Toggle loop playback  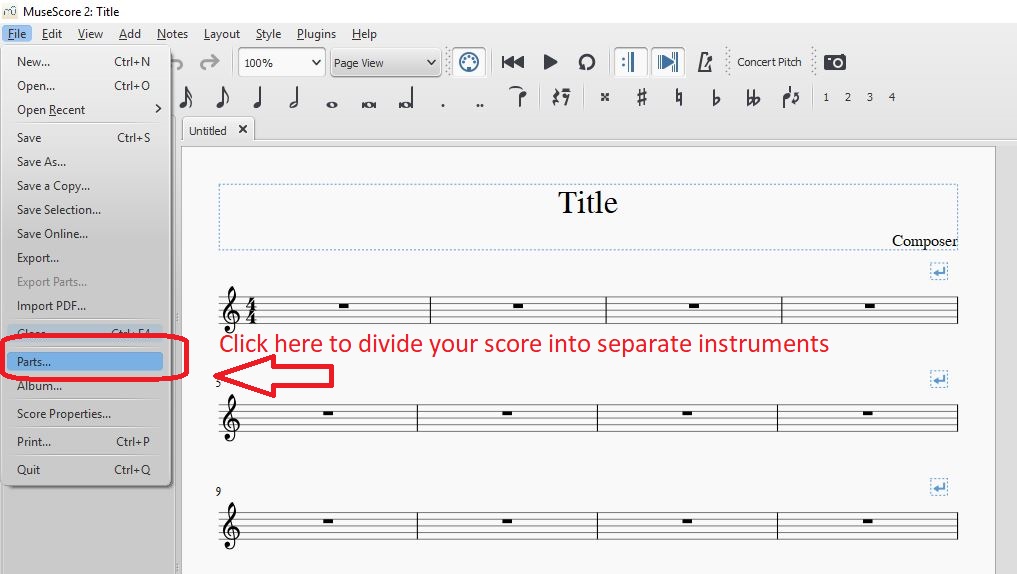pos(587,62)
